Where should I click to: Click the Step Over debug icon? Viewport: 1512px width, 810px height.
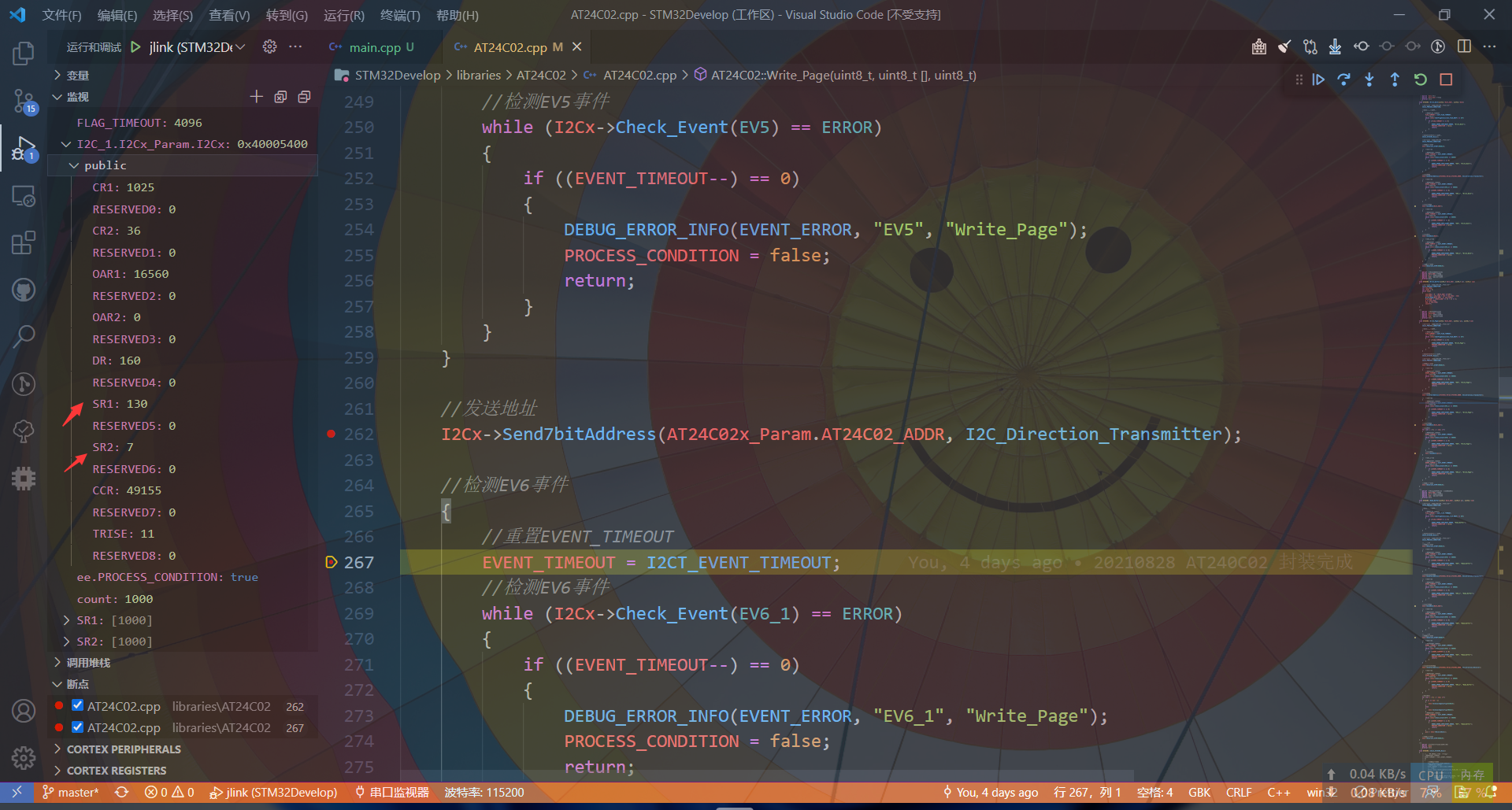(1343, 79)
